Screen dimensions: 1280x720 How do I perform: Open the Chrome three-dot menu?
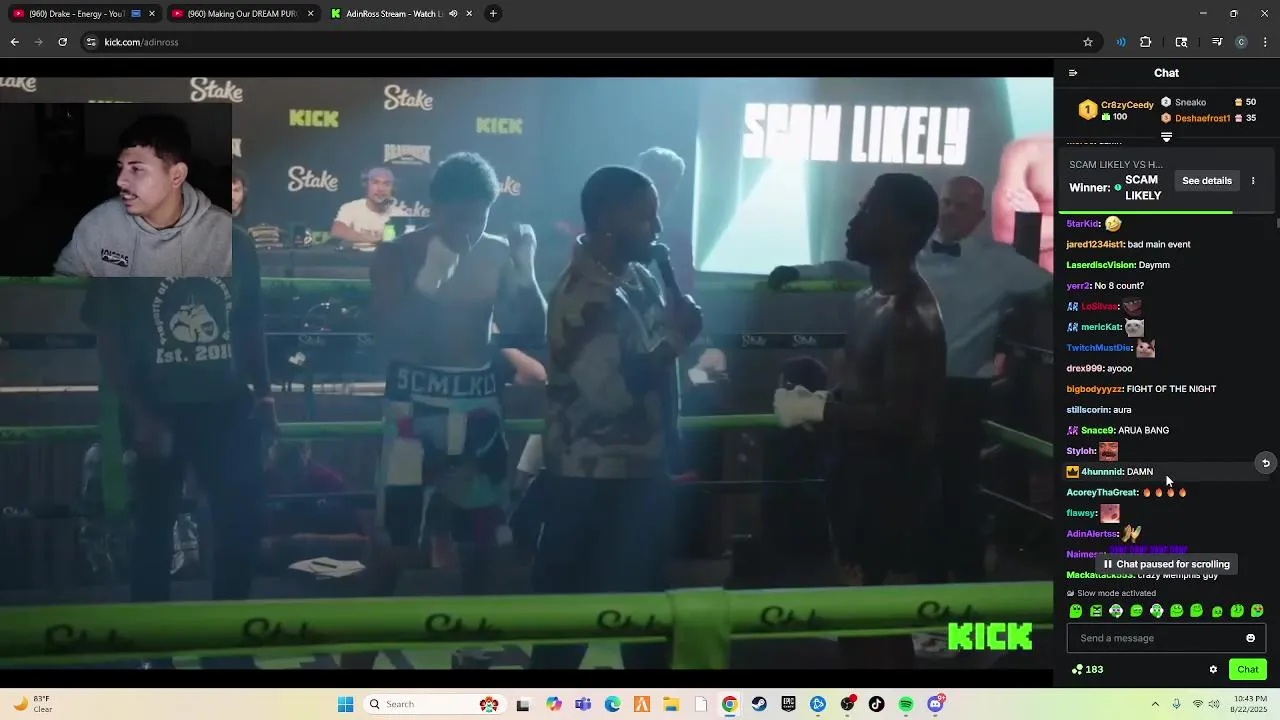point(1265,42)
